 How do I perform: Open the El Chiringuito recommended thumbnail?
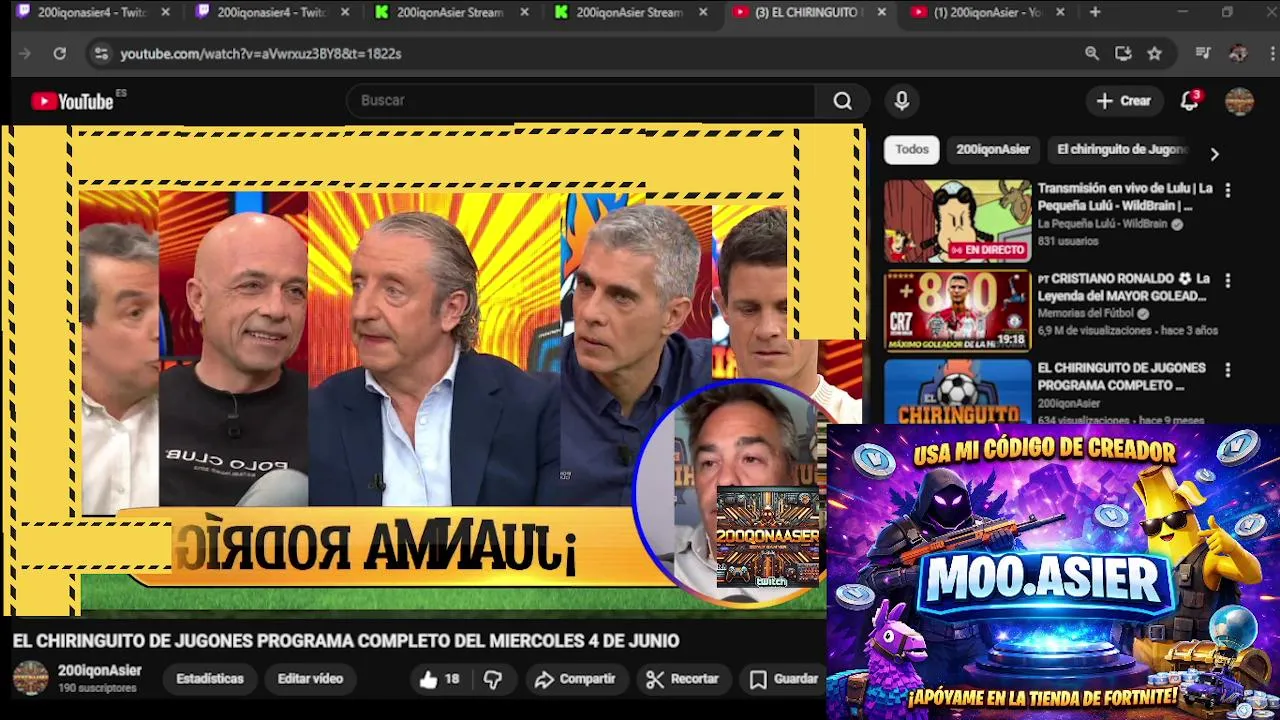tap(957, 392)
